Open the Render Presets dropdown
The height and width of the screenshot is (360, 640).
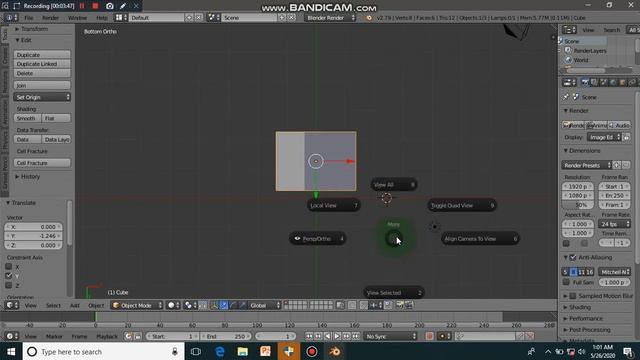[587, 165]
